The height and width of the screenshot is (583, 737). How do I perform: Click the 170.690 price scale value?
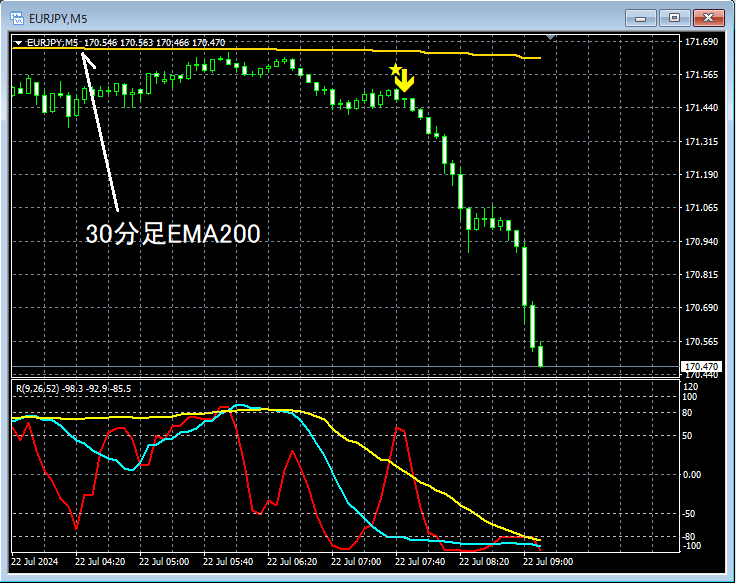pyautogui.click(x=701, y=307)
